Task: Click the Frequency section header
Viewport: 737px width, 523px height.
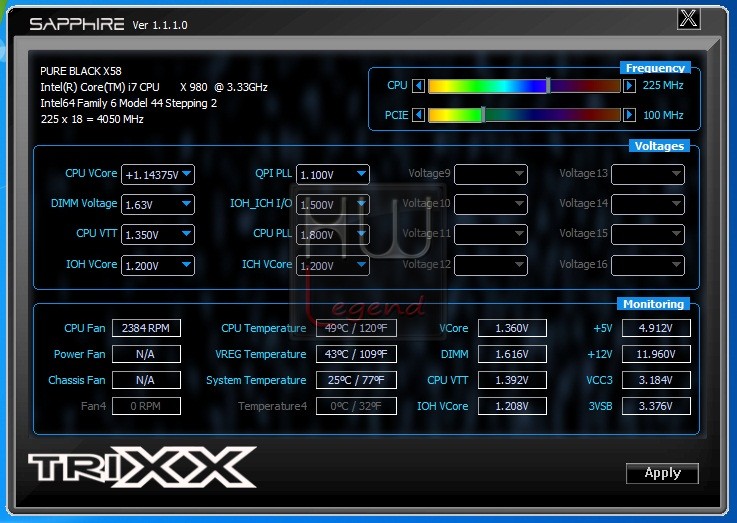Action: pyautogui.click(x=655, y=68)
